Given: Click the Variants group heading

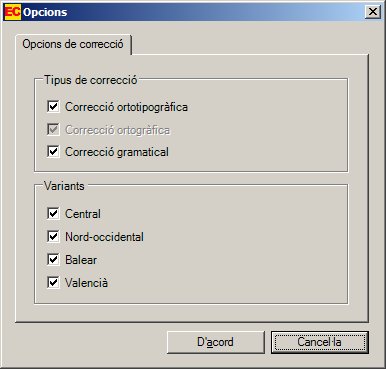Looking at the screenshot, I should pos(64,186).
